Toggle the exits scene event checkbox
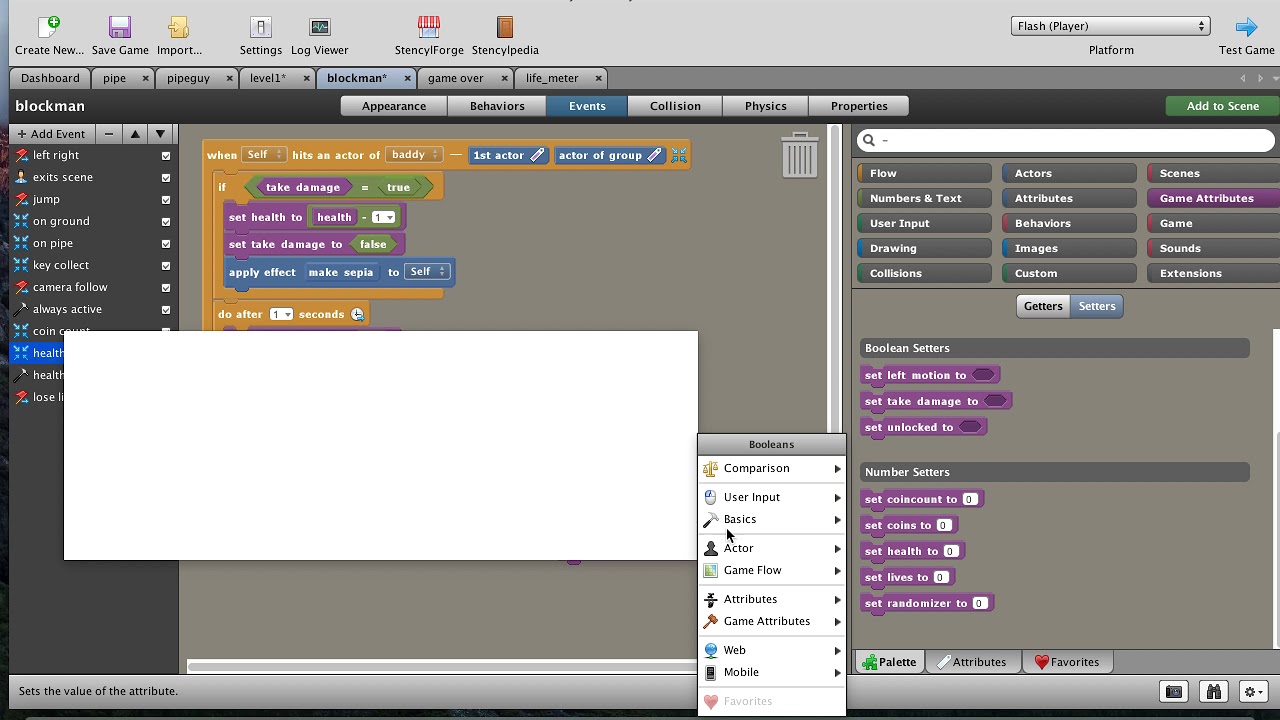Viewport: 1280px width, 720px height. point(166,178)
